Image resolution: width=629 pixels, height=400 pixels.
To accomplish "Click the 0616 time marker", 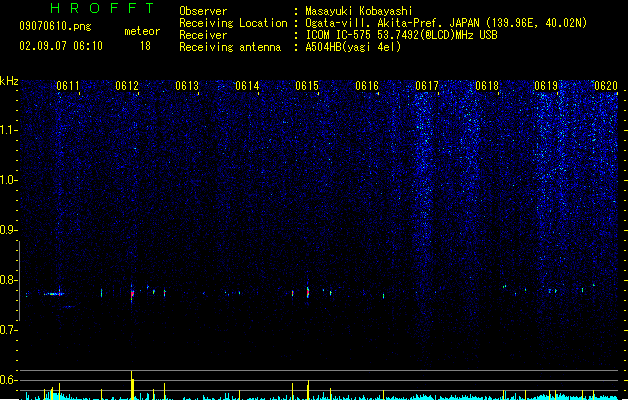I will [367, 86].
